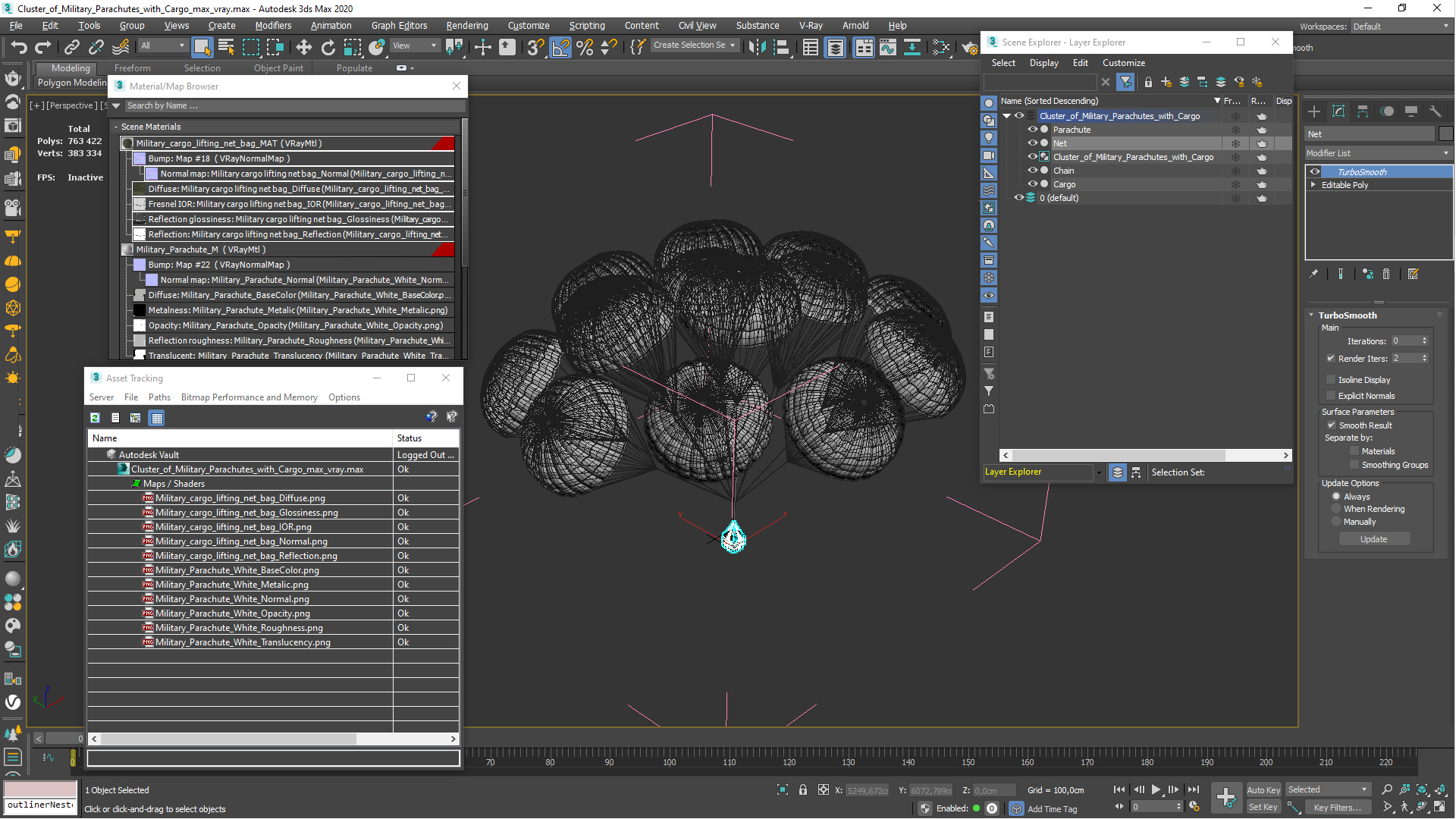Click the Set Key button
This screenshot has width=1456, height=819.
click(x=1263, y=807)
